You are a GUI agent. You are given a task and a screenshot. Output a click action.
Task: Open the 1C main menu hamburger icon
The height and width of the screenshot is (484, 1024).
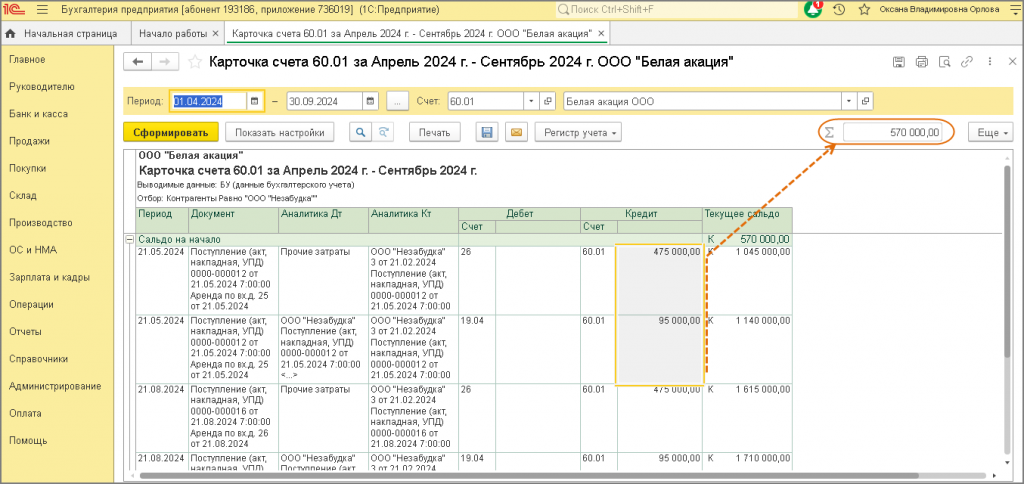[42, 10]
